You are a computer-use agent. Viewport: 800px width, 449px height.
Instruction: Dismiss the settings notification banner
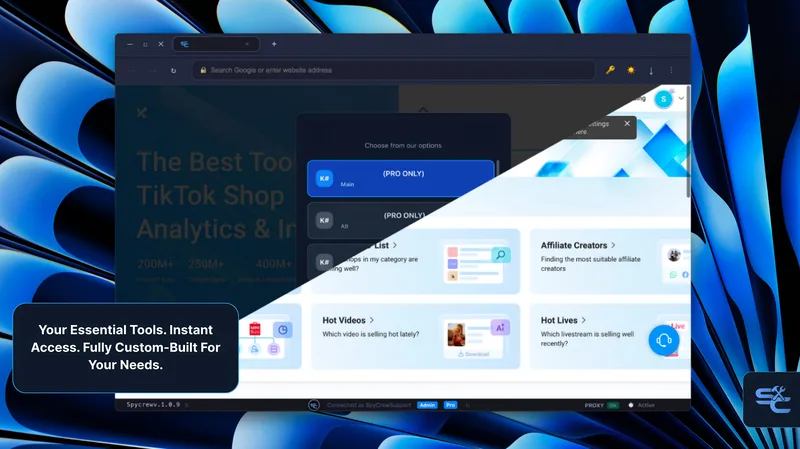pos(627,123)
